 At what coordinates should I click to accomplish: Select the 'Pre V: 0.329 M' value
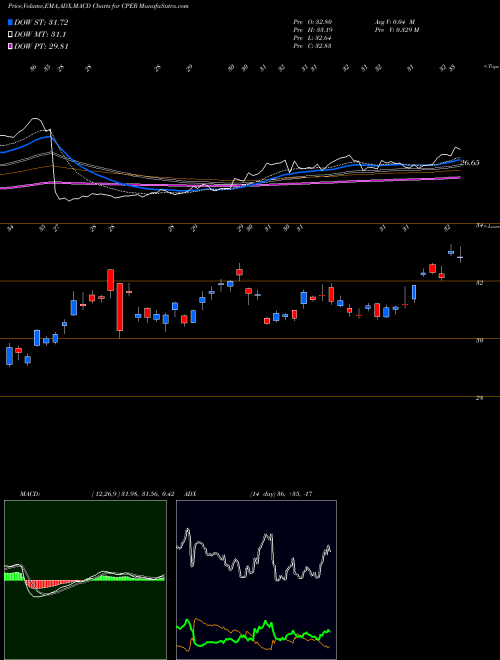pyautogui.click(x=396, y=30)
